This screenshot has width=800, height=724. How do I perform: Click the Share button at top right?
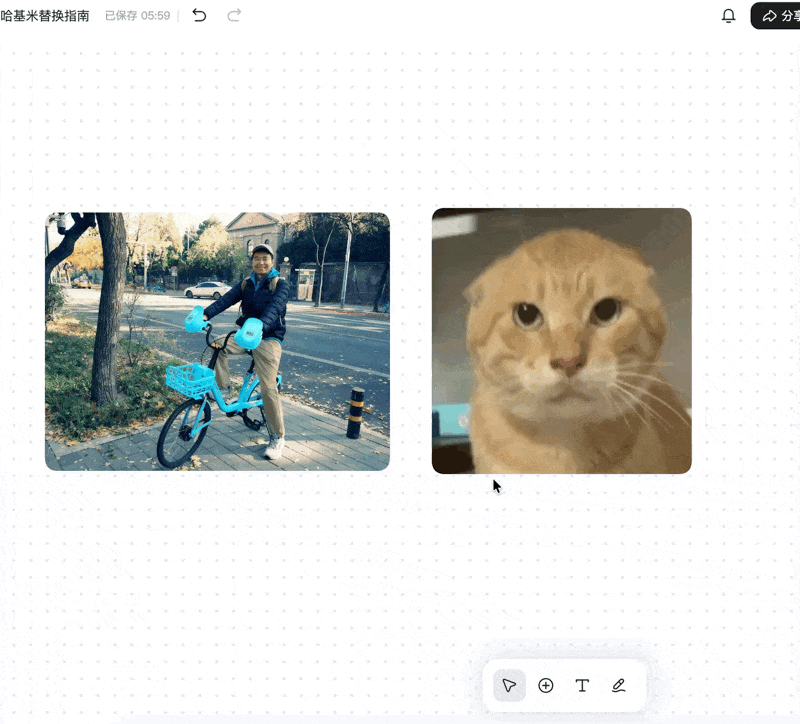(776, 16)
